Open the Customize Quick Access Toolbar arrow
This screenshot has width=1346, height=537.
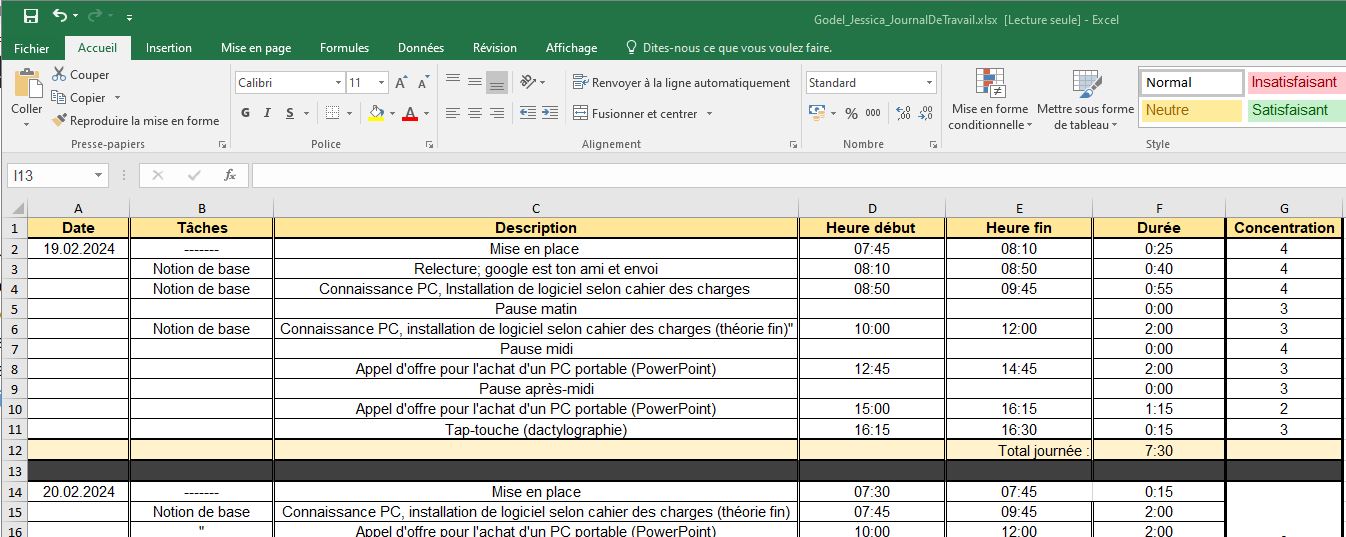click(130, 17)
